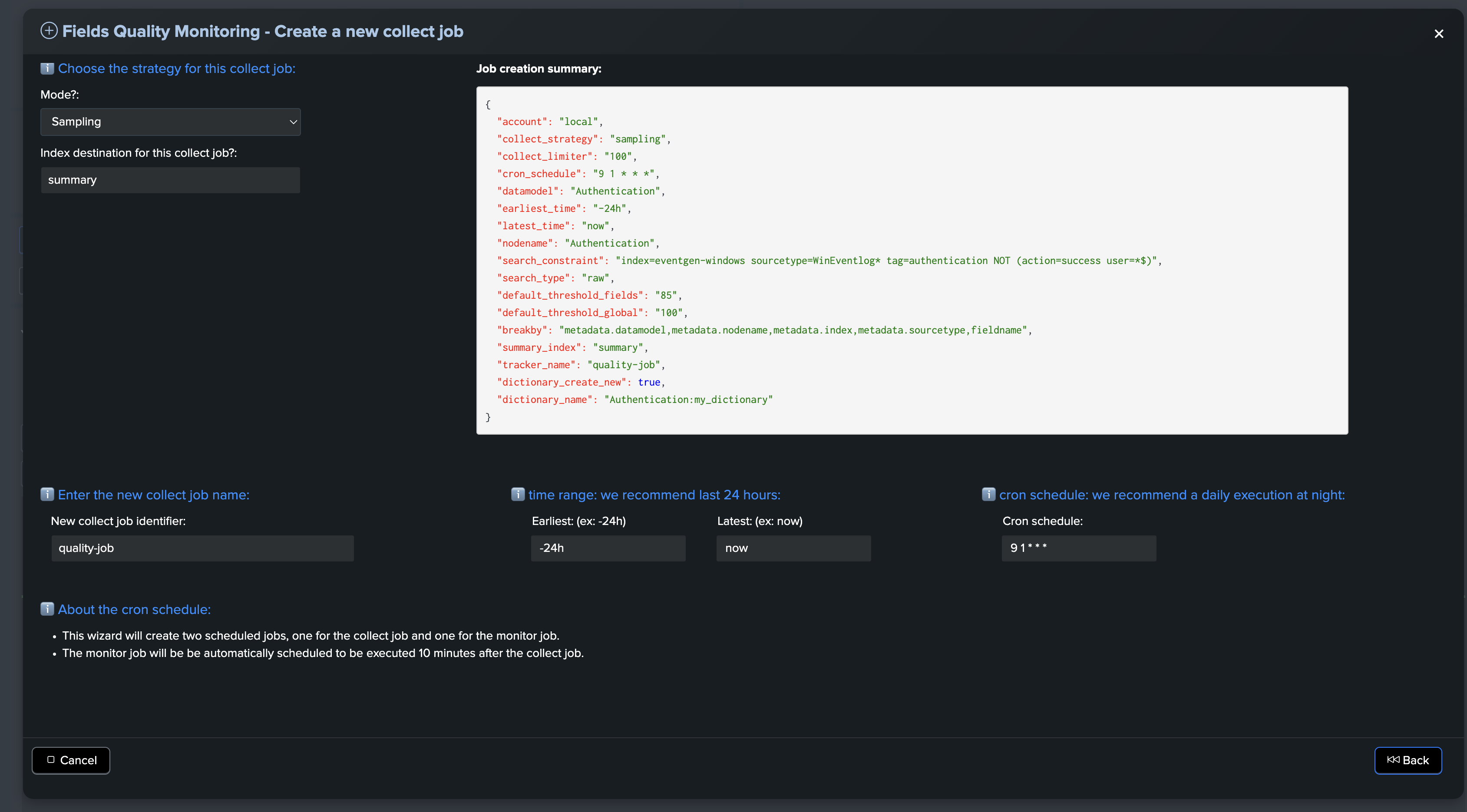Screen dimensions: 1467x812
Task: Click the bullet about monitor job 10 minutes
Action: [x=323, y=653]
